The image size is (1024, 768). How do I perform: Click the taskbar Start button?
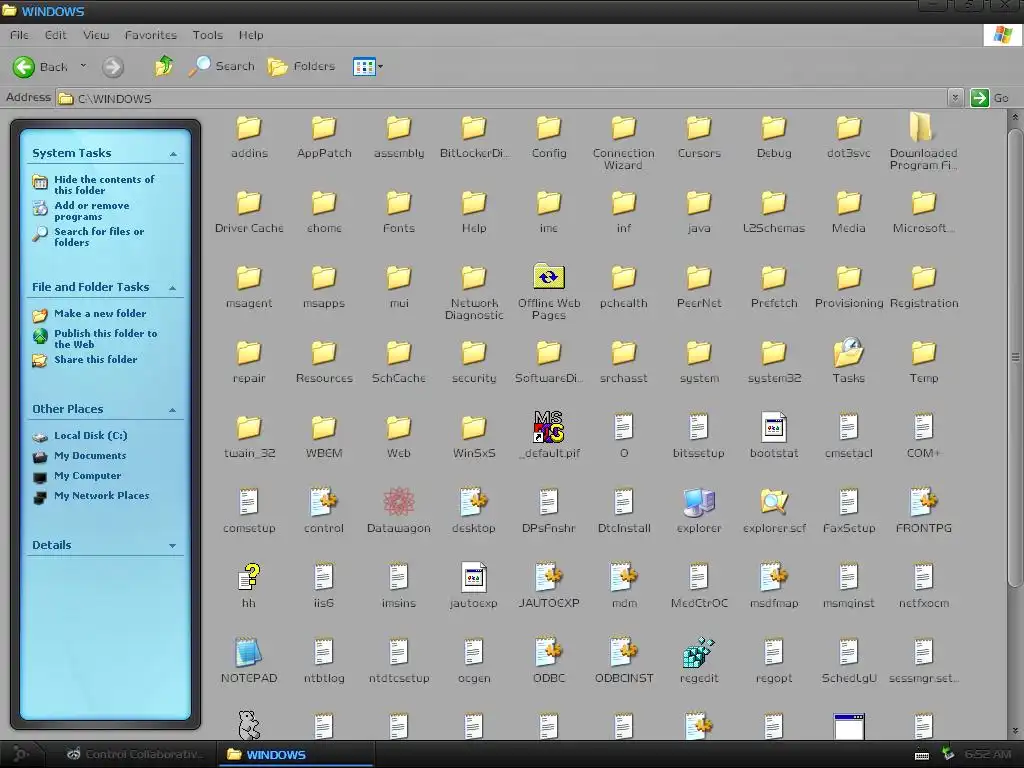pyautogui.click(x=21, y=754)
